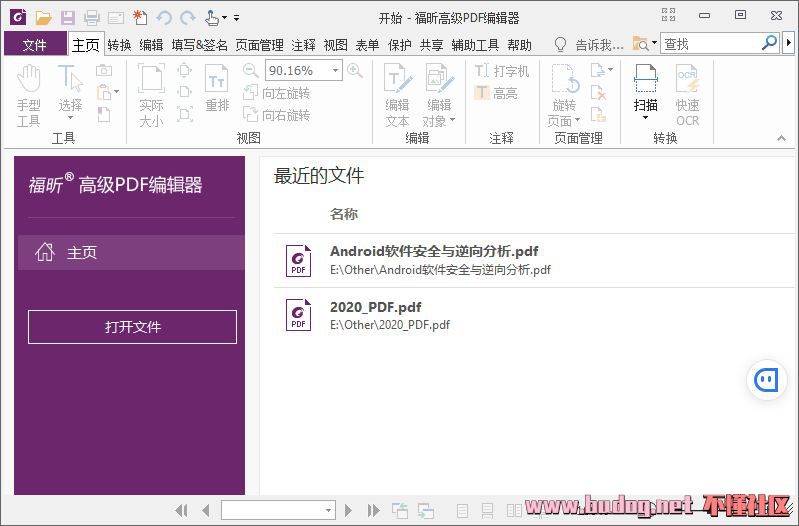Click the Edit Text (编辑文本) icon
This screenshot has height=526, width=799.
pos(397,95)
